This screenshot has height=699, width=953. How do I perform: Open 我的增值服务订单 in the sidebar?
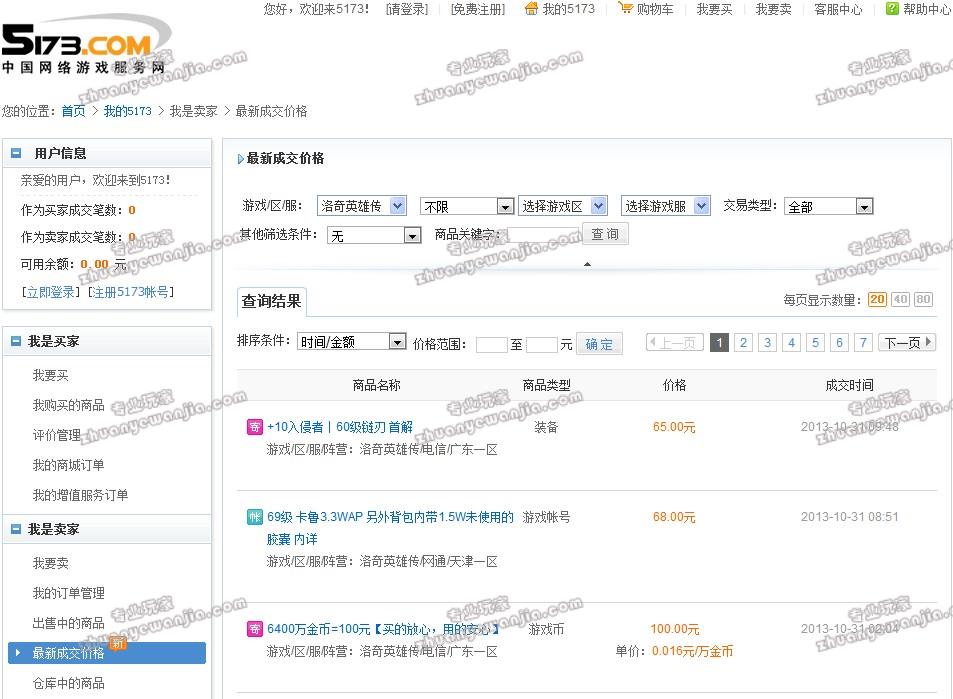click(80, 495)
